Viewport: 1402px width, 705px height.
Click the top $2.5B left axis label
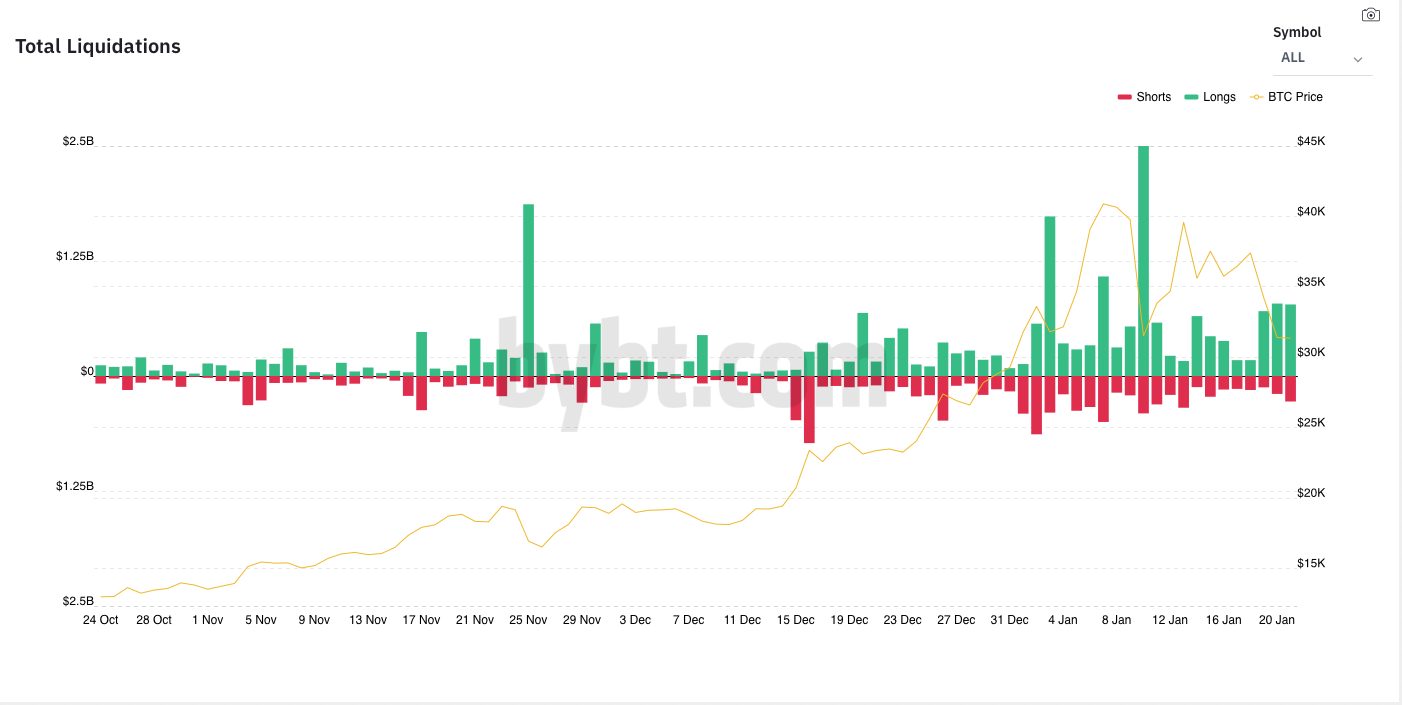78,141
